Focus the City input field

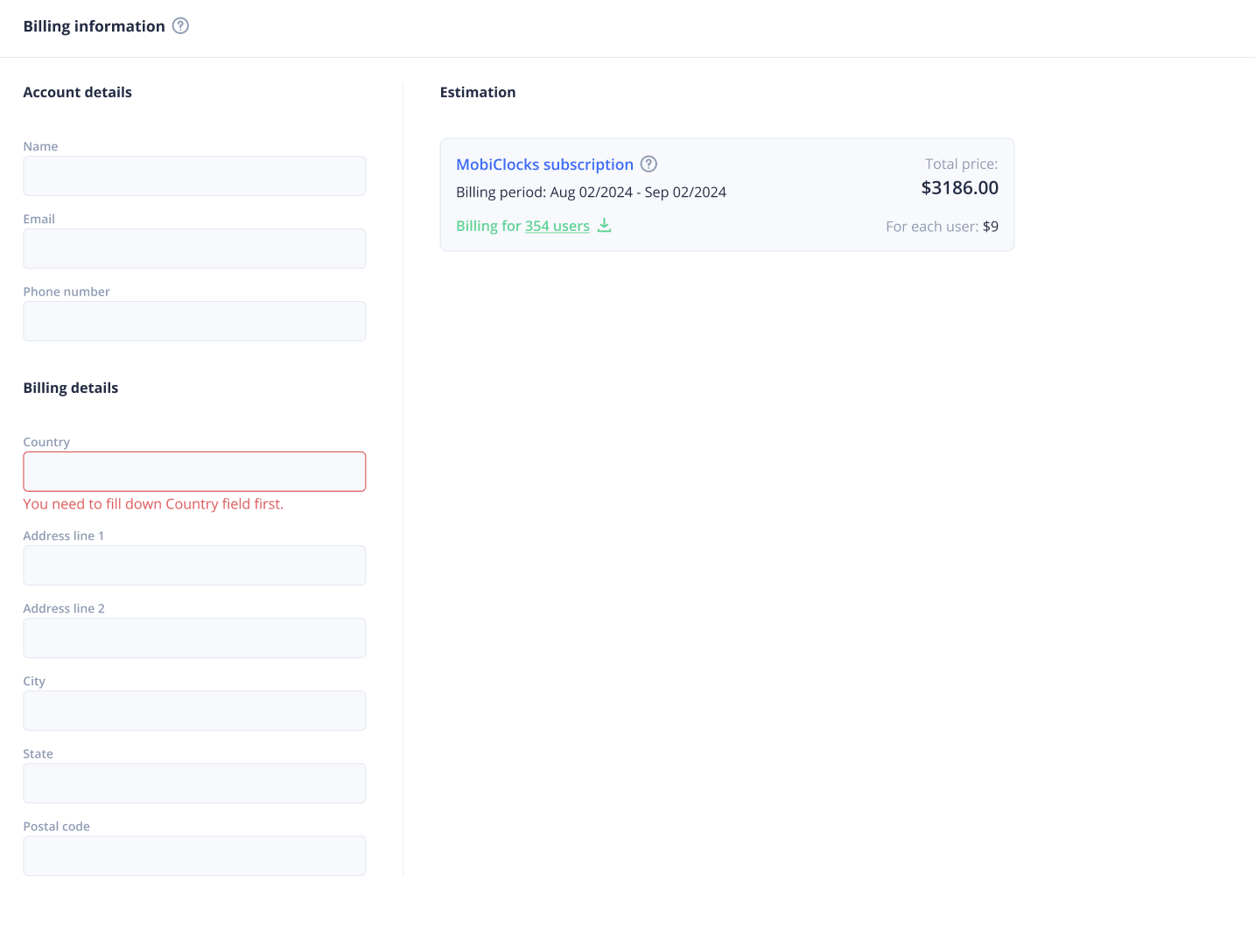[x=194, y=710]
